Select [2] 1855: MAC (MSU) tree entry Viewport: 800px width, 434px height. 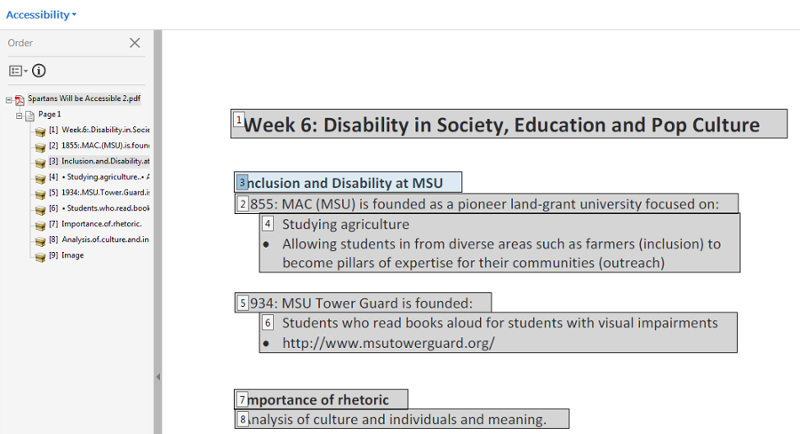click(99, 145)
